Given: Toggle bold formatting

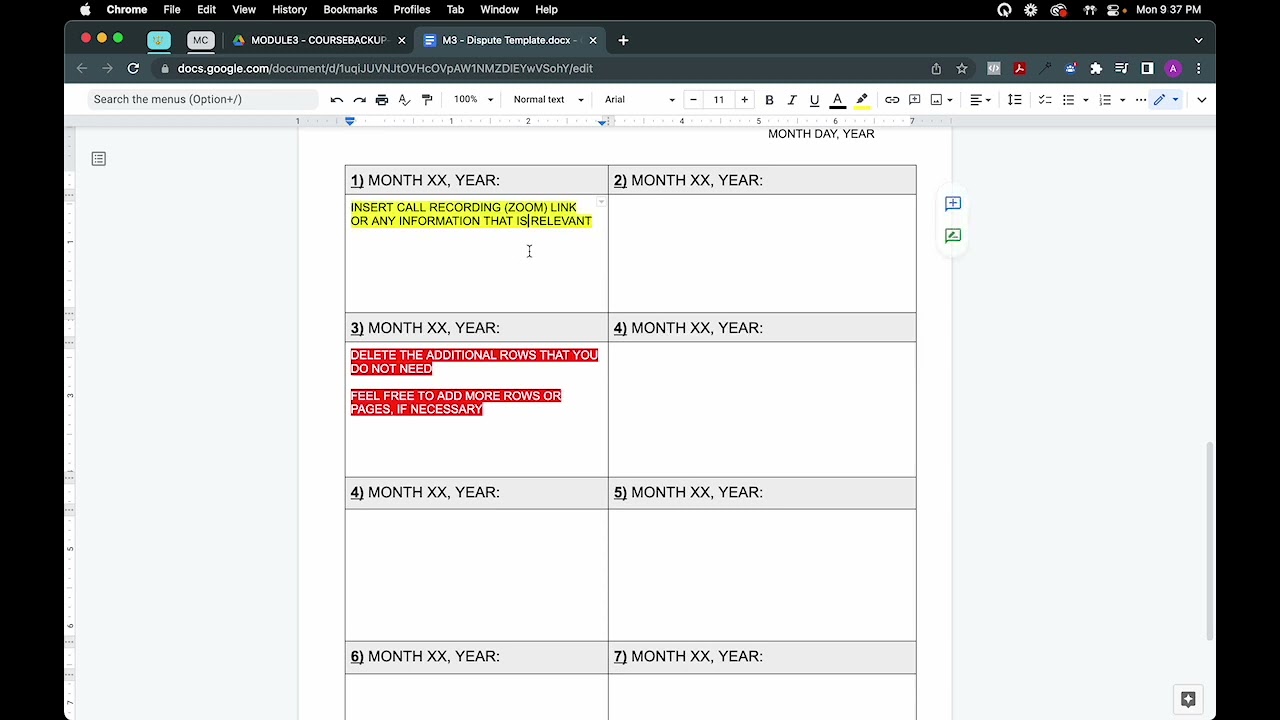Looking at the screenshot, I should tap(769, 99).
